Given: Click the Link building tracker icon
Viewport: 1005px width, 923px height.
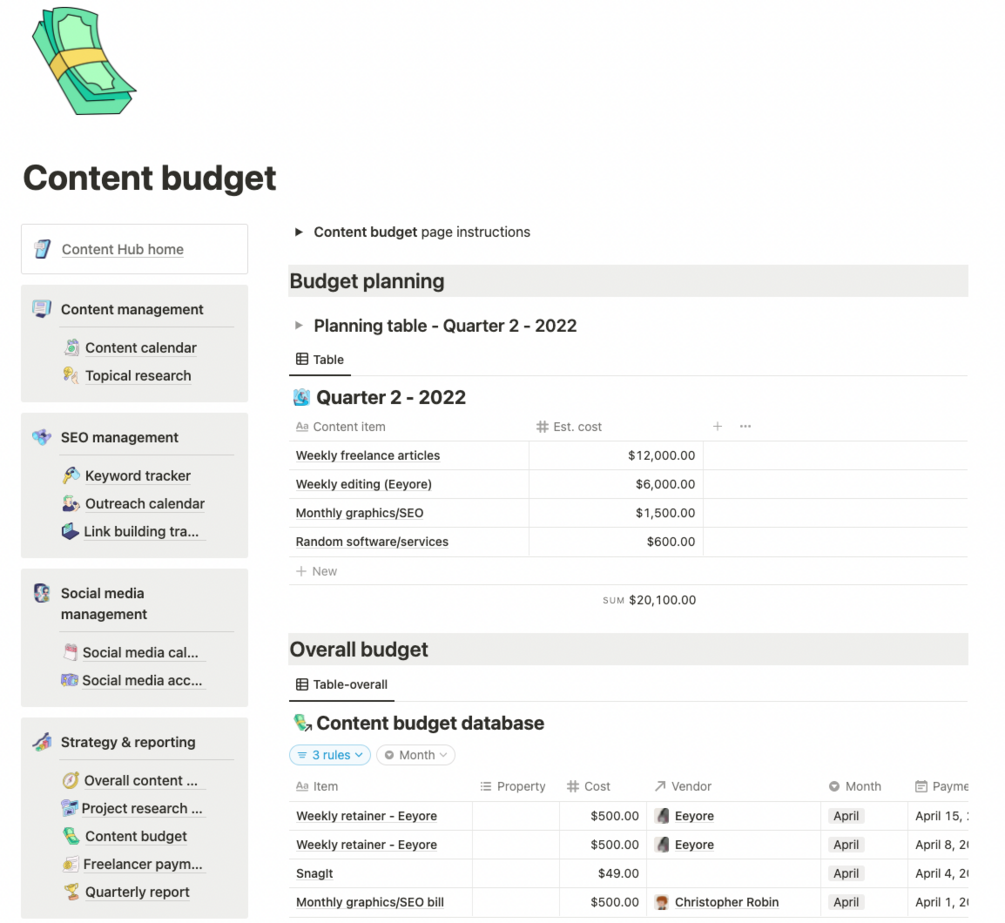Looking at the screenshot, I should coord(70,532).
